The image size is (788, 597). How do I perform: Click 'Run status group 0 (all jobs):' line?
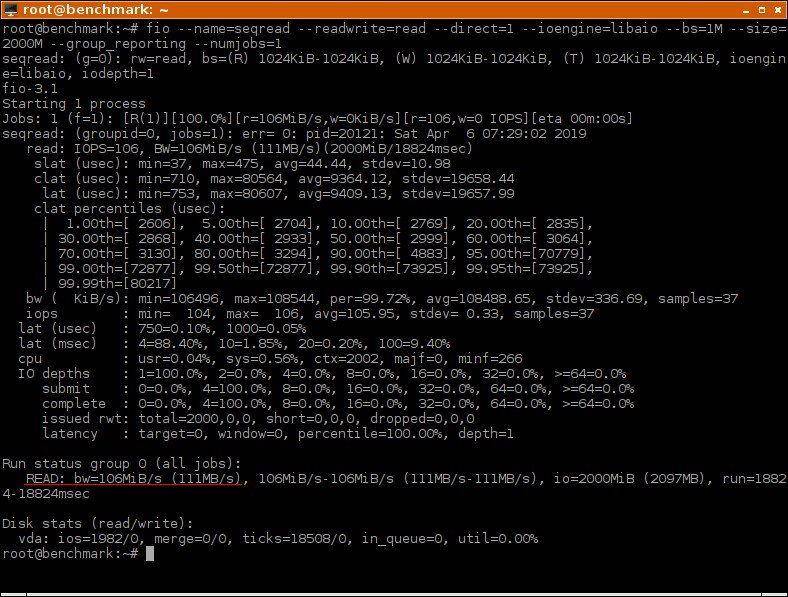click(x=122, y=463)
